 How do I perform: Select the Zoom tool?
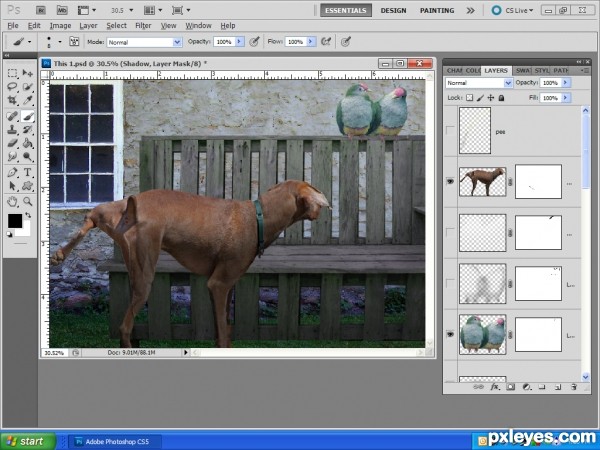(28, 201)
